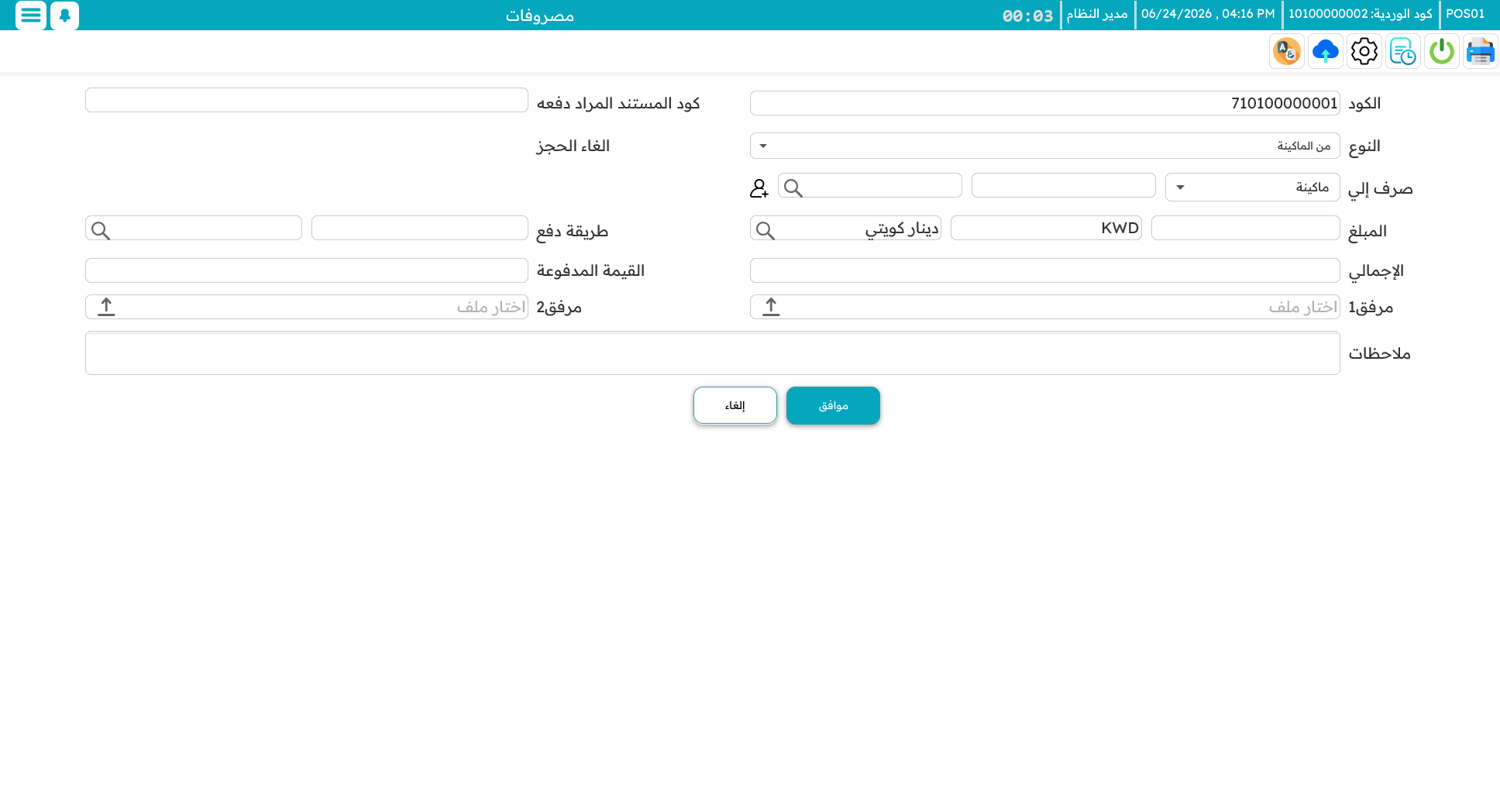
Task: Click the KWD currency code field
Action: pos(1046,228)
